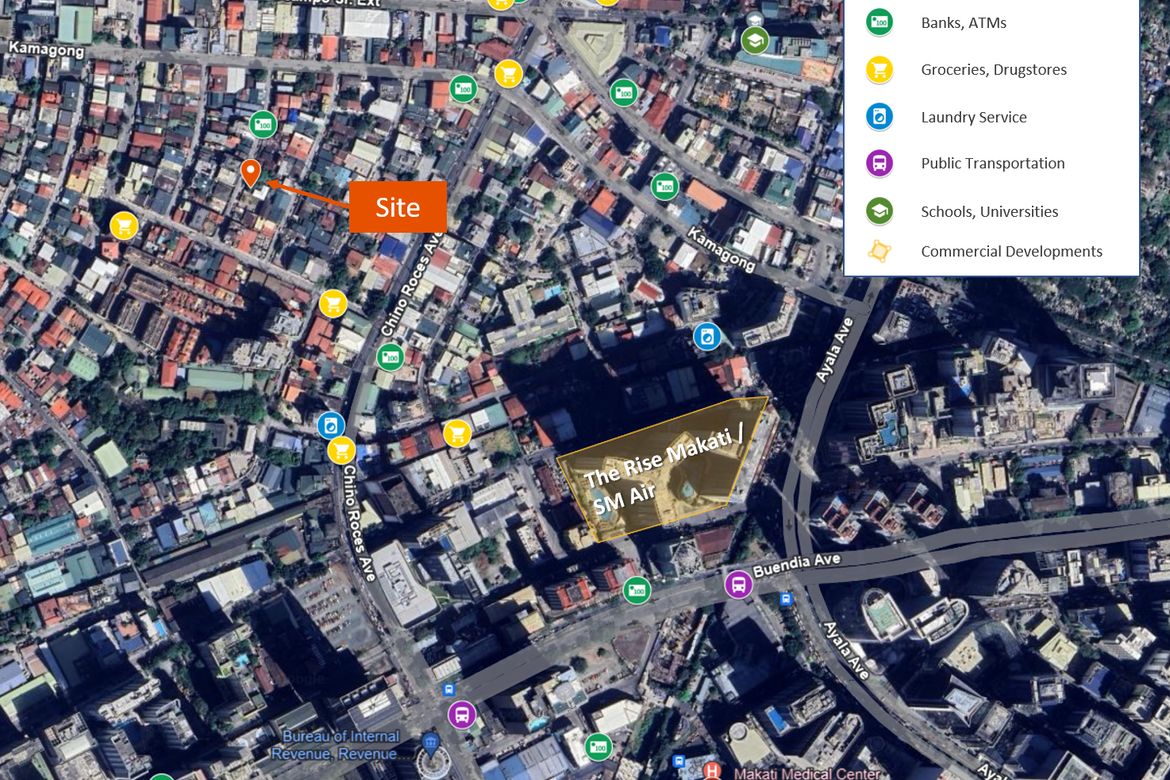Click the 'Groceries, Drugstores' legend text

993,69
